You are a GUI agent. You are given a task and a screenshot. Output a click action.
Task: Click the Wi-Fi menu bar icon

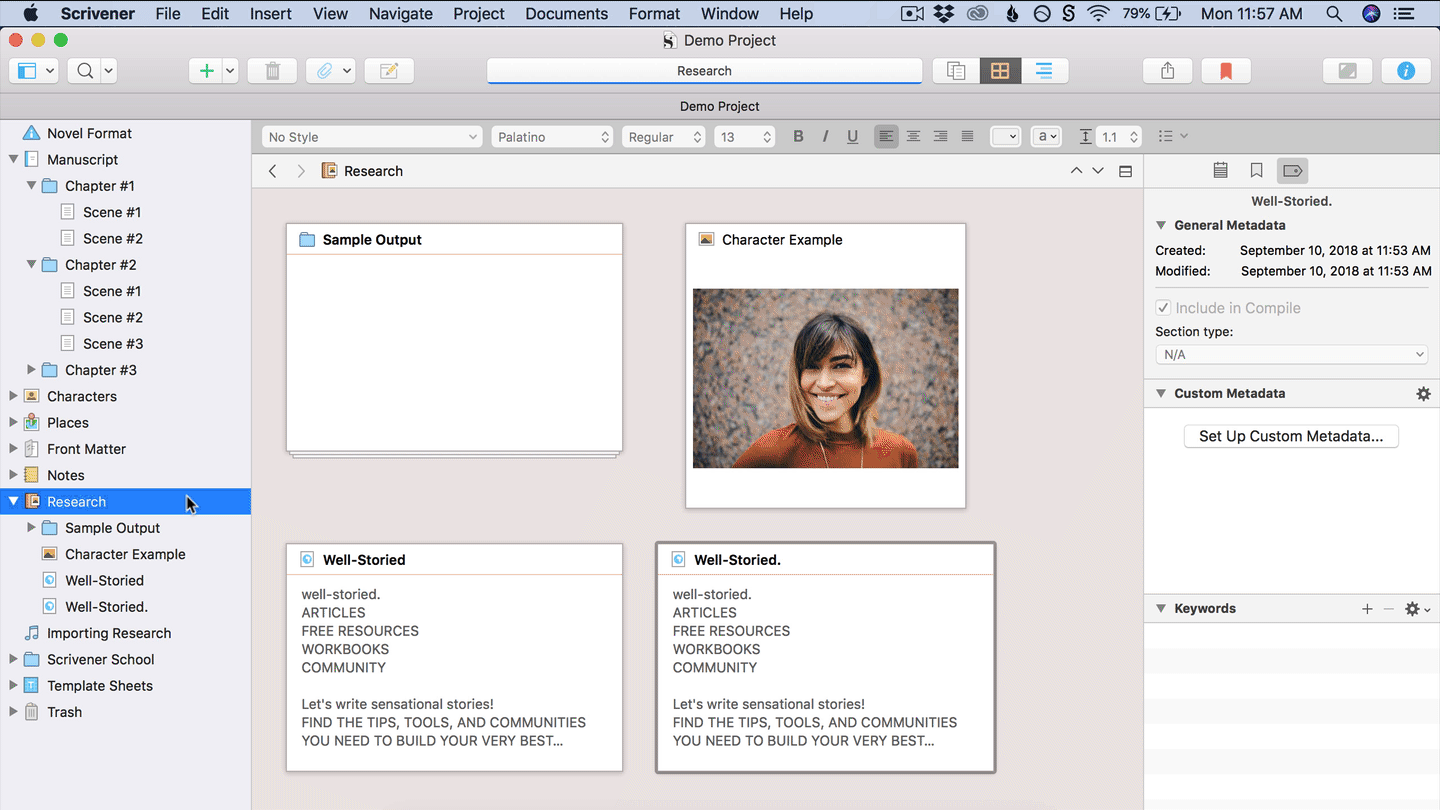tap(1099, 14)
